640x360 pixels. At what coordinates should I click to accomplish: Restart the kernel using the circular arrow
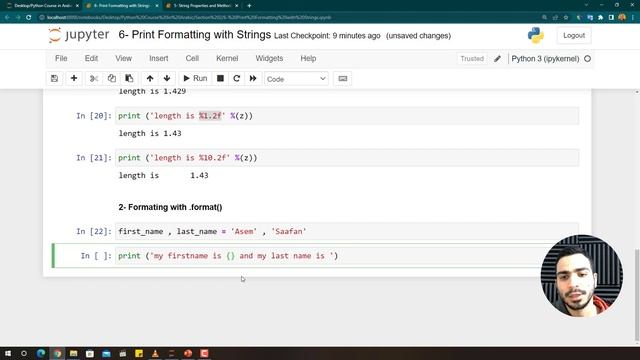[x=237, y=78]
